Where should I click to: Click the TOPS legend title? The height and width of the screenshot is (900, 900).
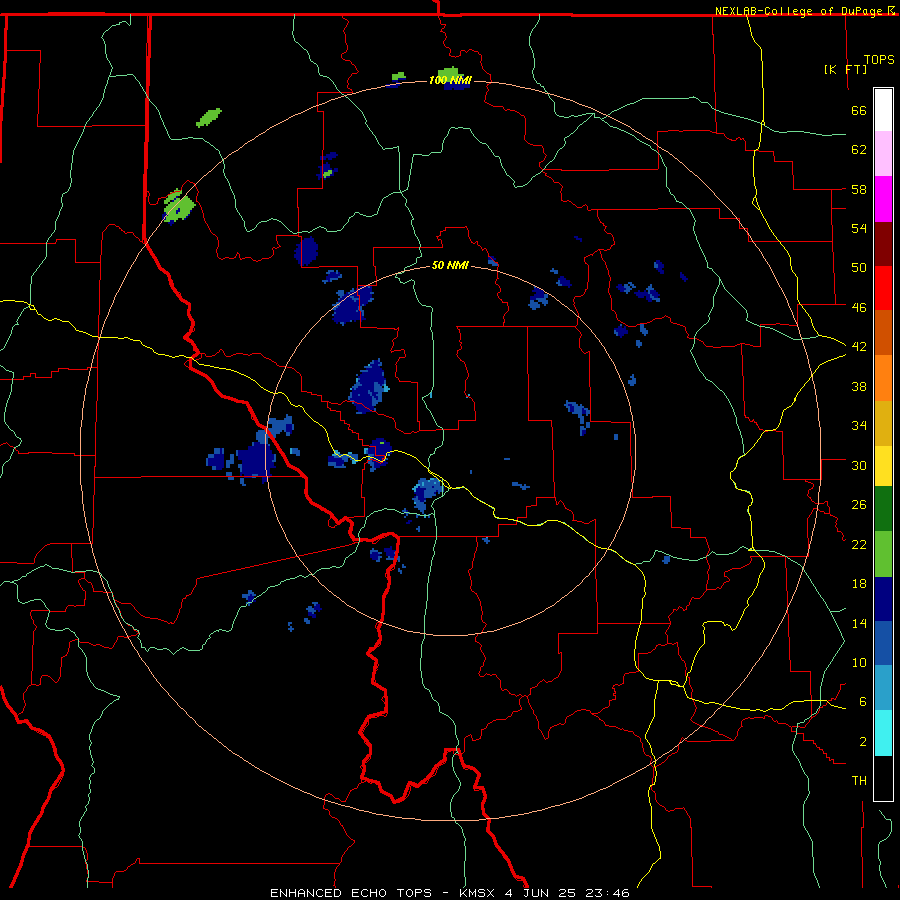coord(879,59)
